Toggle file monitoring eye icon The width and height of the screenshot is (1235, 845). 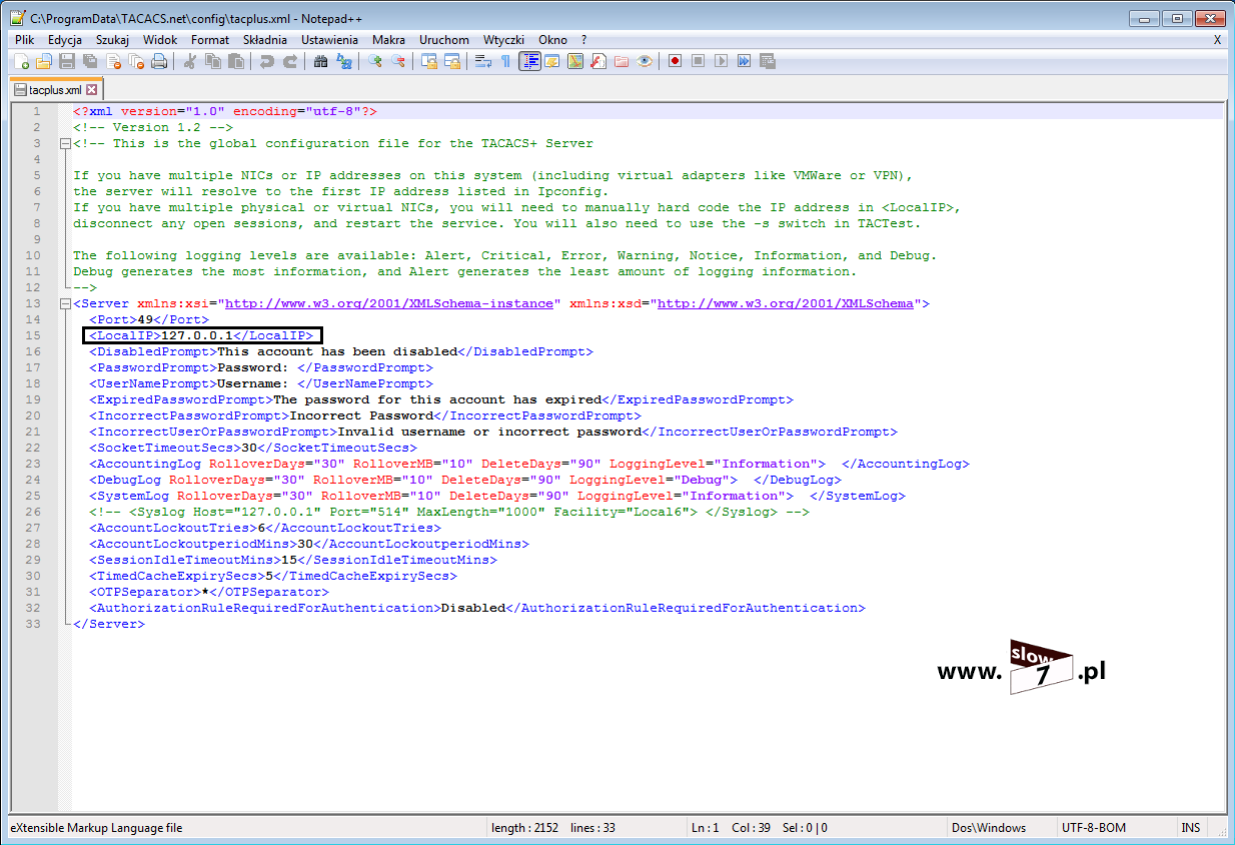click(x=644, y=61)
